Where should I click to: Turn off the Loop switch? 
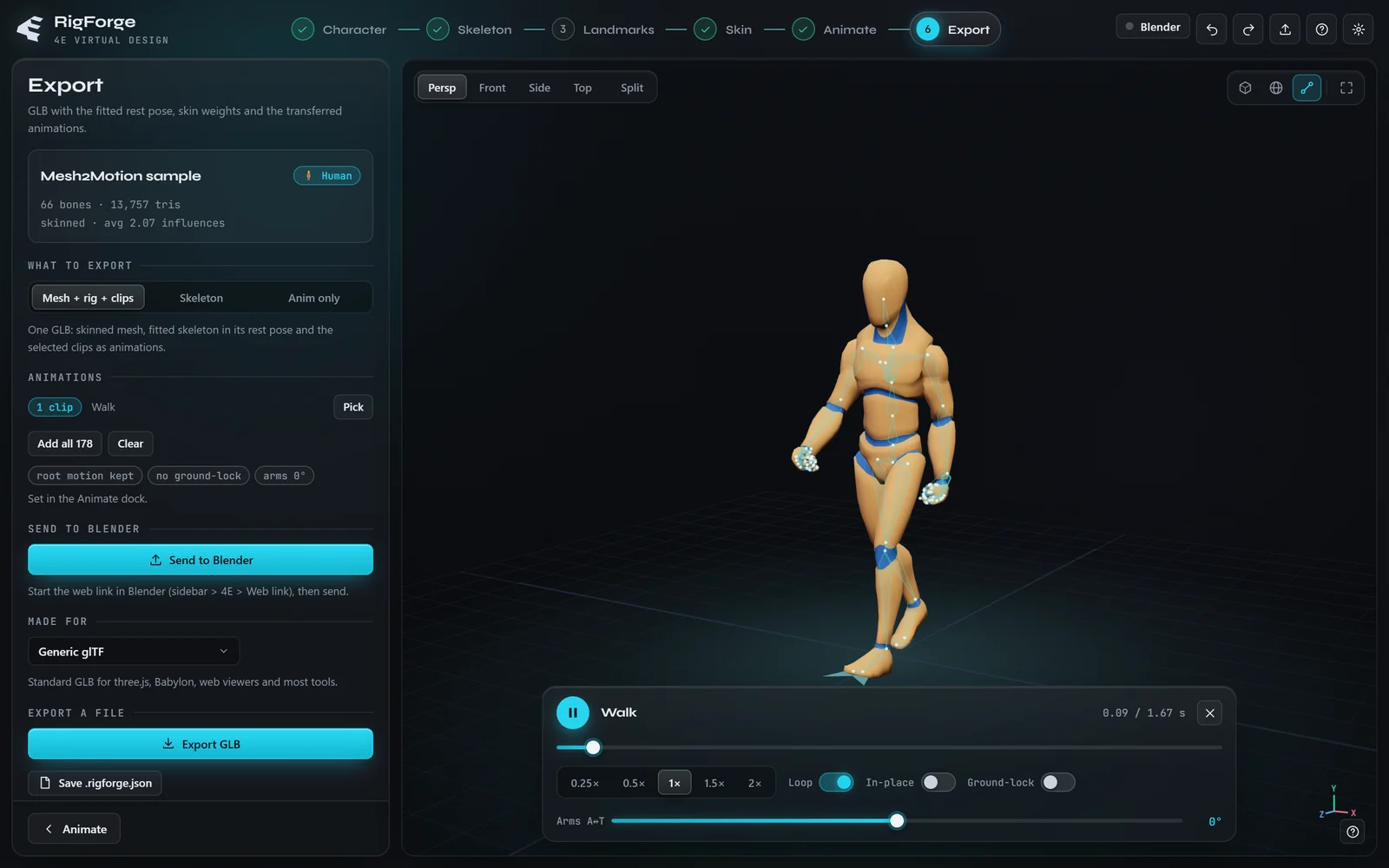coord(836,782)
